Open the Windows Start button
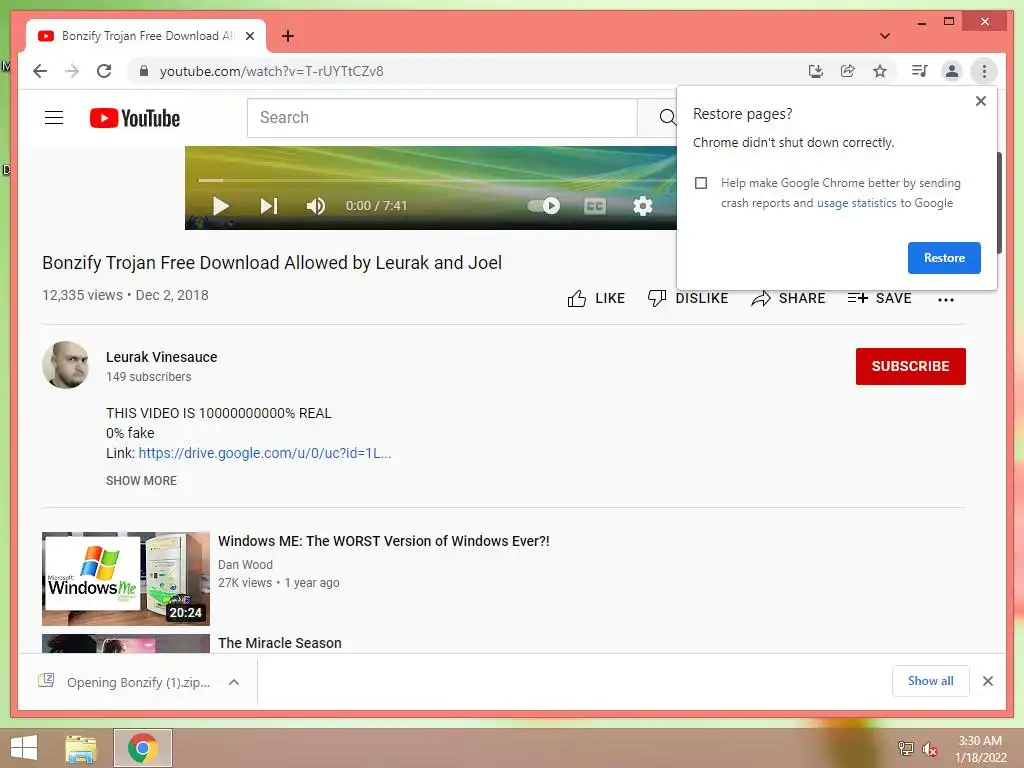Image resolution: width=1024 pixels, height=768 pixels. point(24,748)
